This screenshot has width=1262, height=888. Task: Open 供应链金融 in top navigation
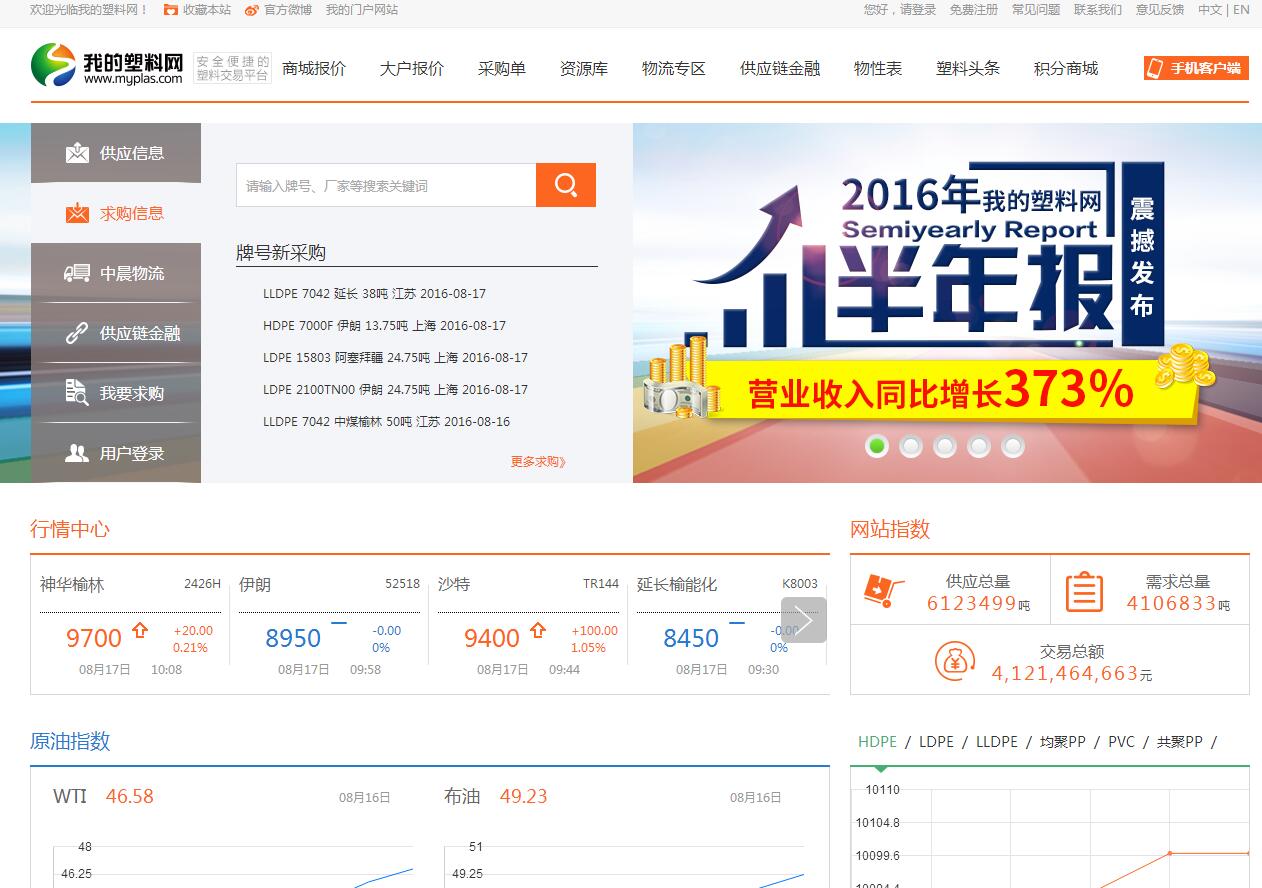tap(780, 69)
